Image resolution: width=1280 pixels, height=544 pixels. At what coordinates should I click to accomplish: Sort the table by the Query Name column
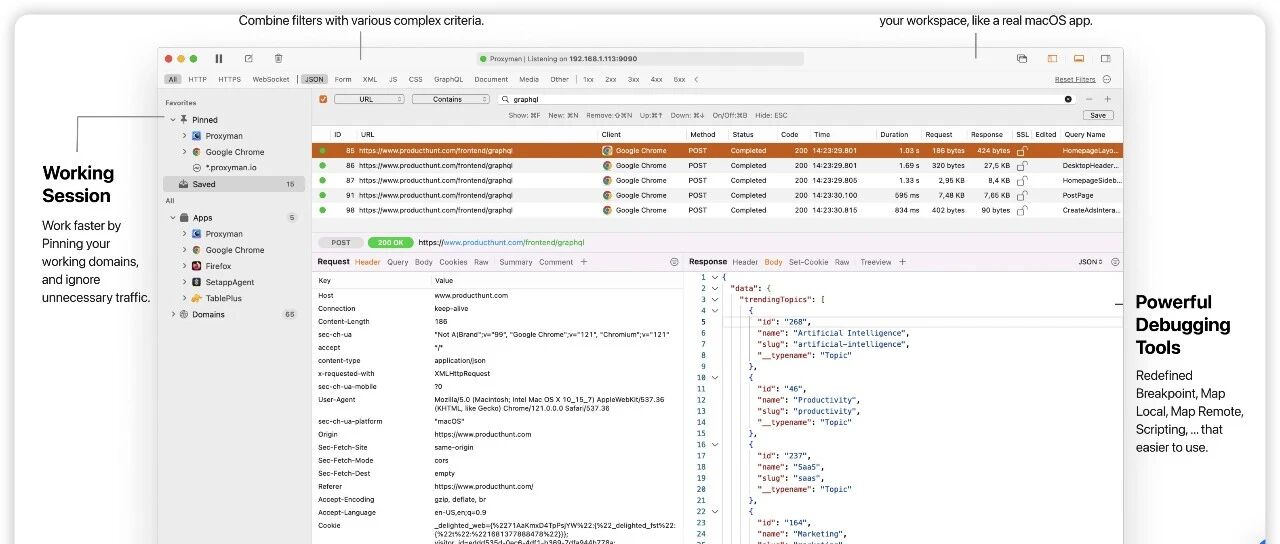coord(1084,134)
